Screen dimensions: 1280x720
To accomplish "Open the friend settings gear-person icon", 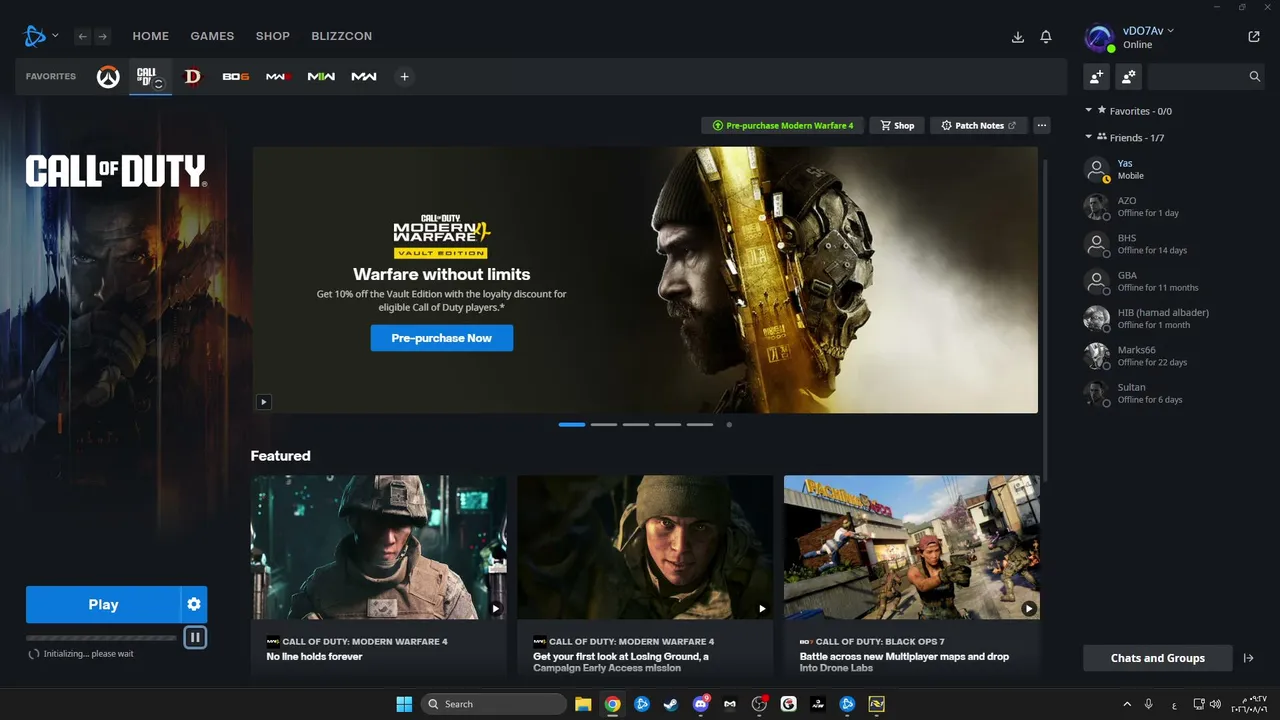I will pos(1129,76).
